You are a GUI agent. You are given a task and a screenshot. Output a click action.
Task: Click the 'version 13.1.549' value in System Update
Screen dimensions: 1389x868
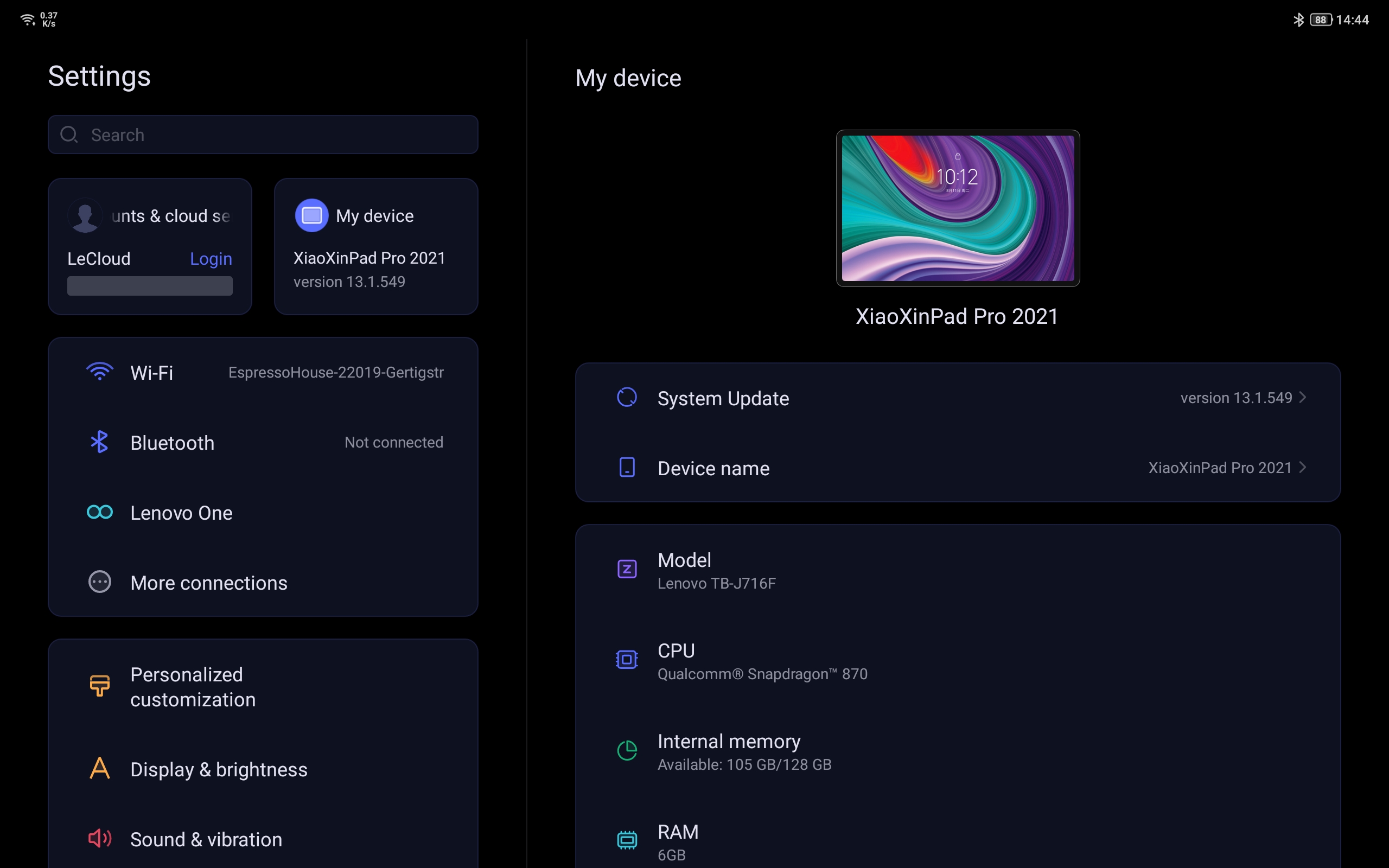(1236, 397)
